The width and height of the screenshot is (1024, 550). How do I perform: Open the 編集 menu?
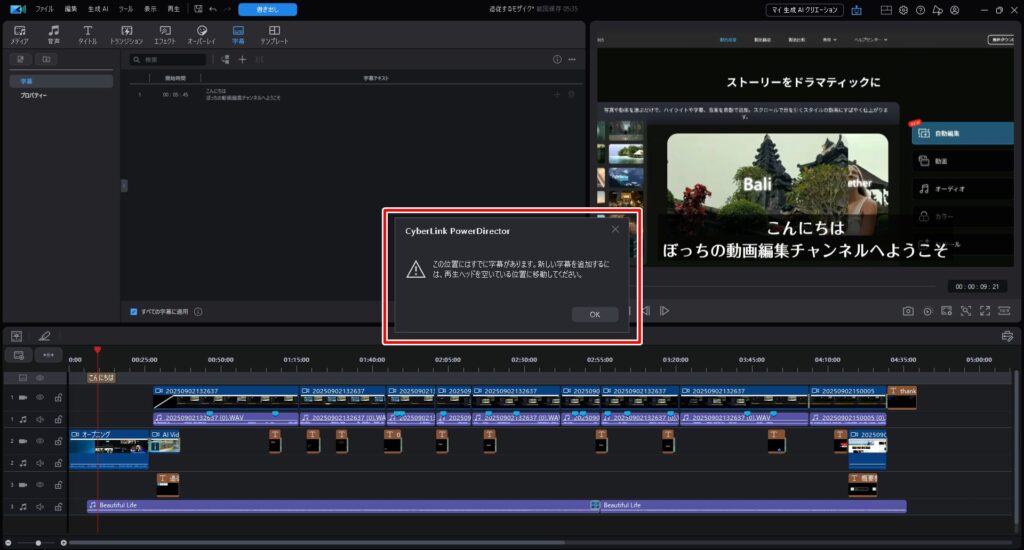click(x=71, y=9)
